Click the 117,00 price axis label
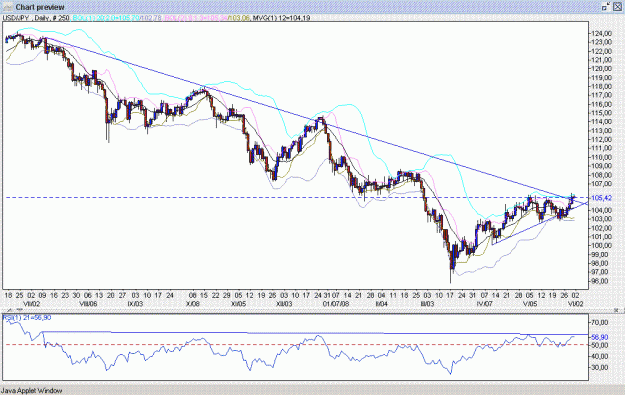625x395 pixels. [602, 95]
